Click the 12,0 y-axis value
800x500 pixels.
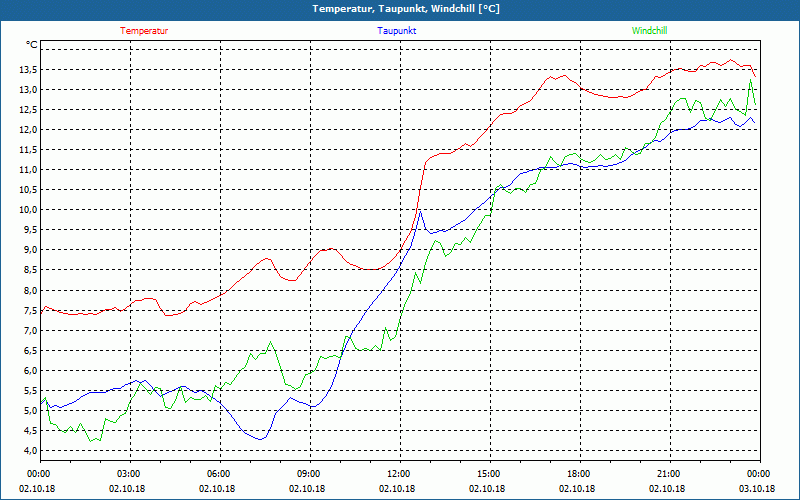click(x=29, y=130)
